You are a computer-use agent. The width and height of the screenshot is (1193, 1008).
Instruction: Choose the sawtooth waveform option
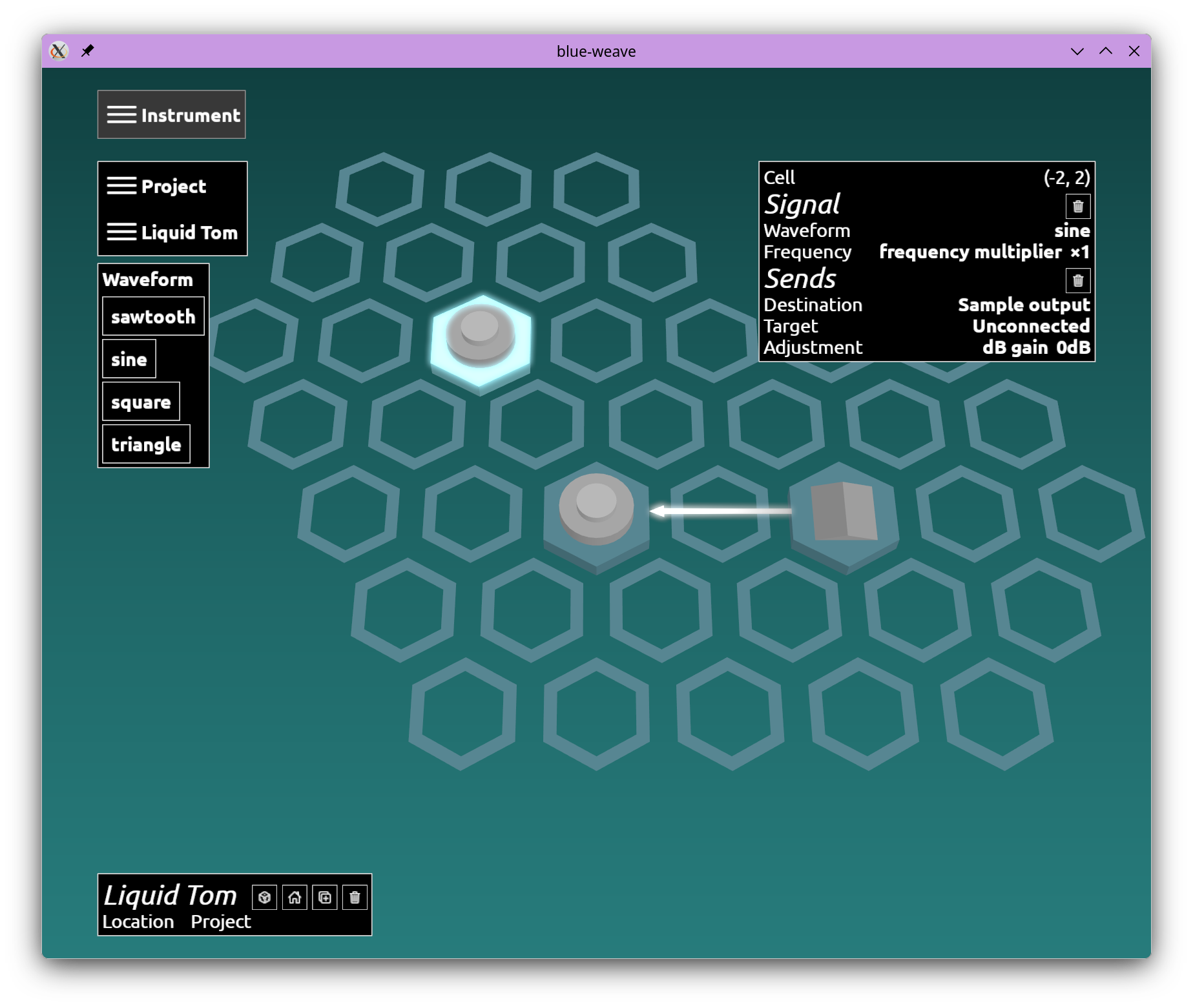click(x=153, y=316)
